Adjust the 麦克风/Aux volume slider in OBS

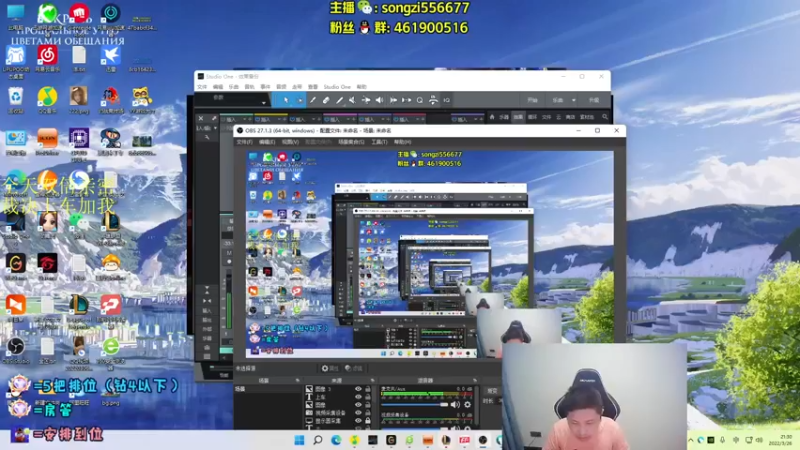coord(414,405)
